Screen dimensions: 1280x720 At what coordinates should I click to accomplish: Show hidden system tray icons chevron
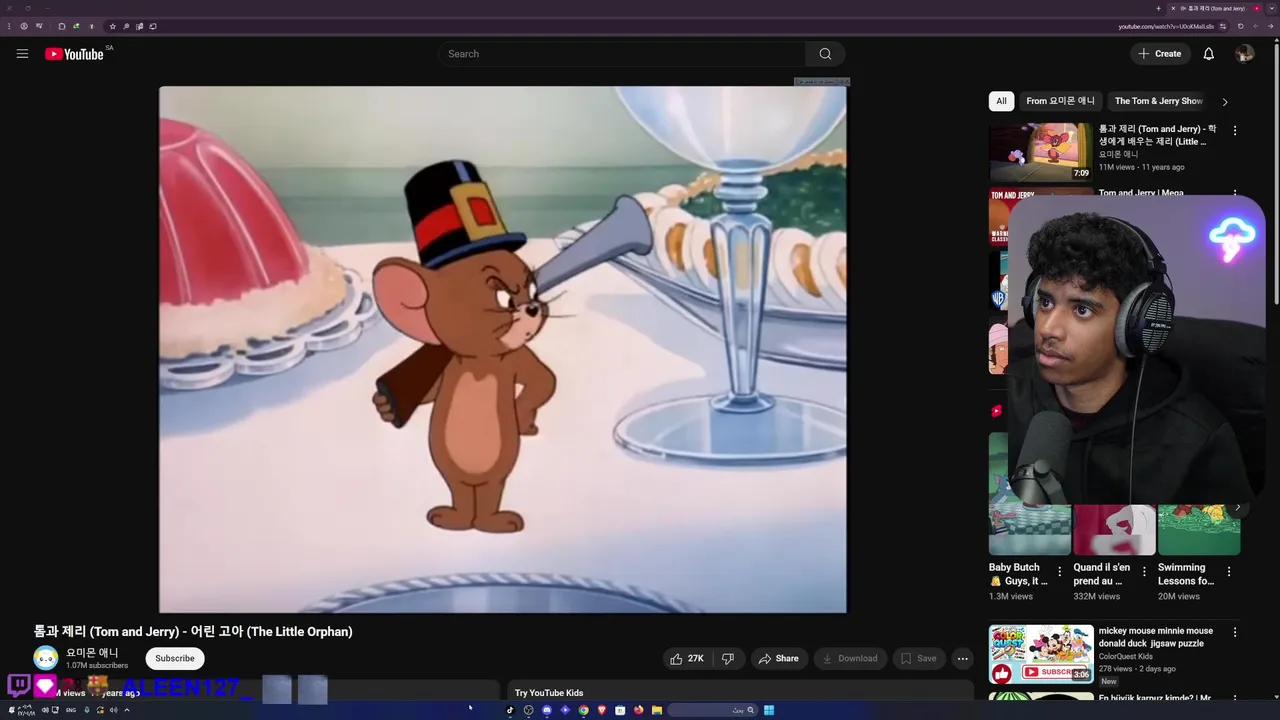(x=127, y=710)
